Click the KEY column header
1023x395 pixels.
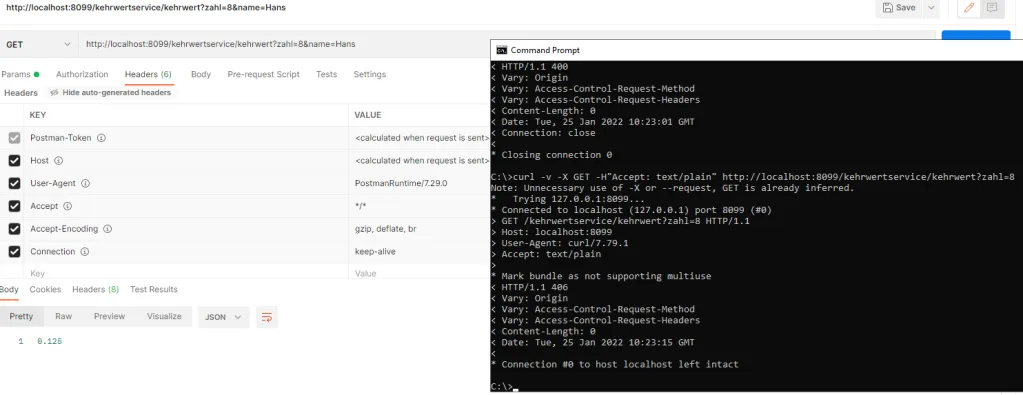[x=37, y=115]
